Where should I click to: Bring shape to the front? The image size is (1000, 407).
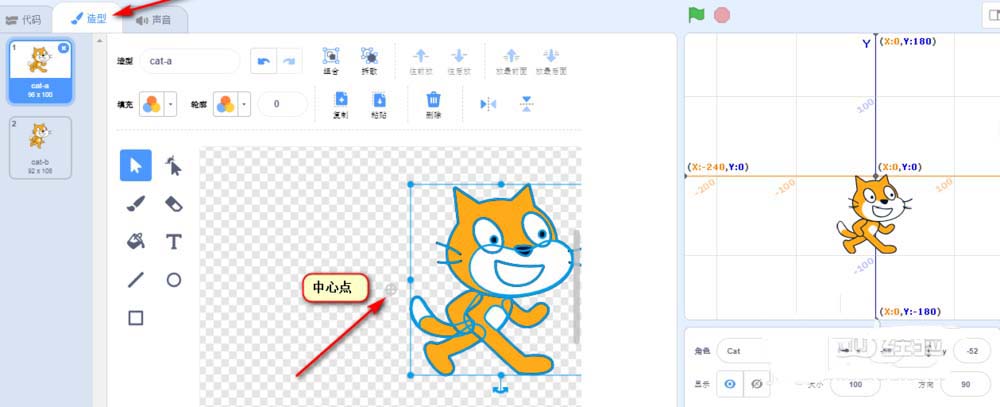[513, 61]
